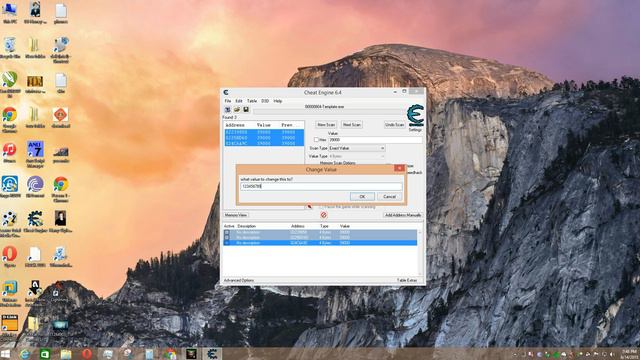Viewport: 640px width, 360px height.
Task: Click the Windows Start button
Action: [x=6, y=353]
